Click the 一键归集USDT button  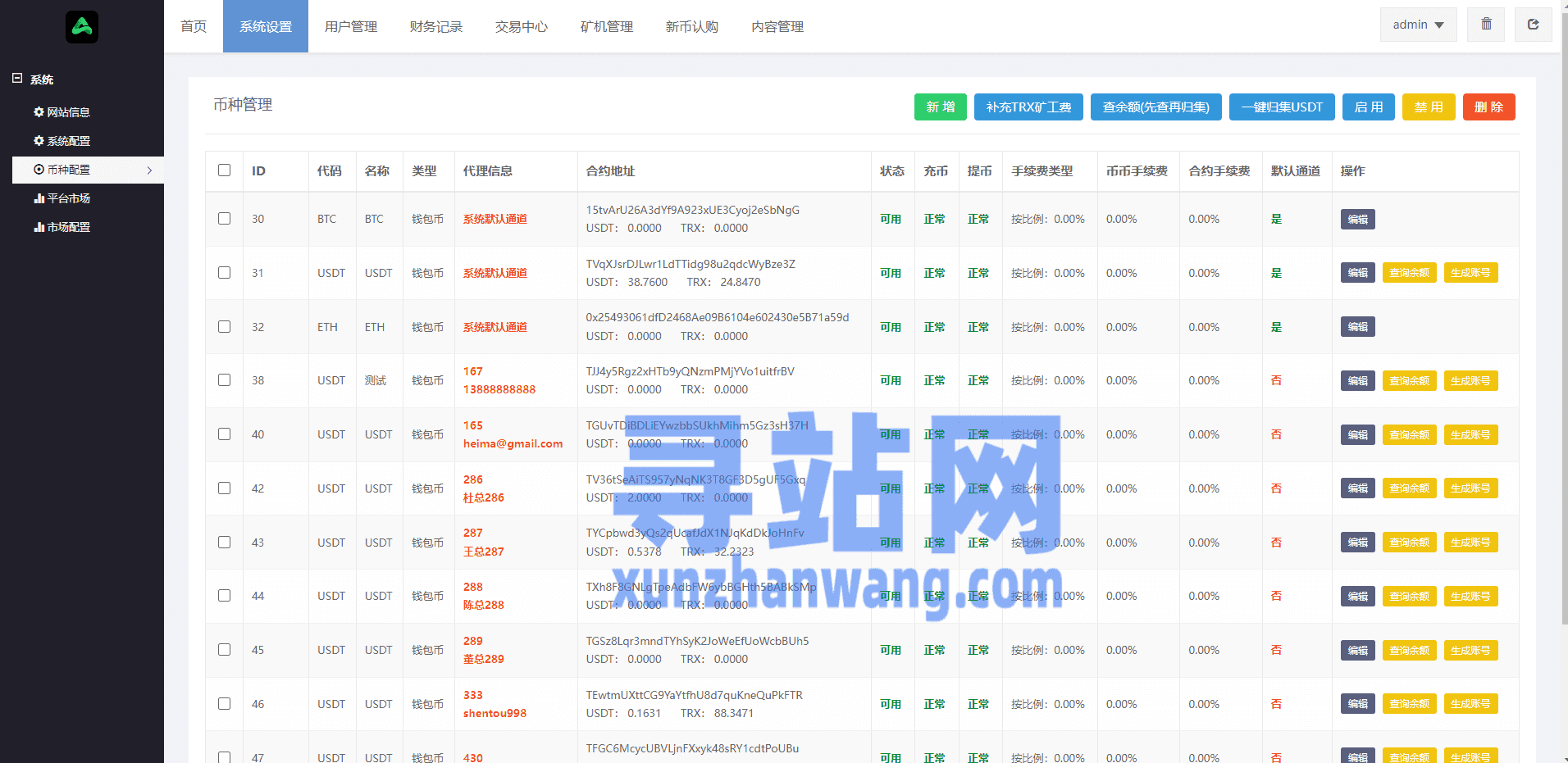click(1282, 107)
